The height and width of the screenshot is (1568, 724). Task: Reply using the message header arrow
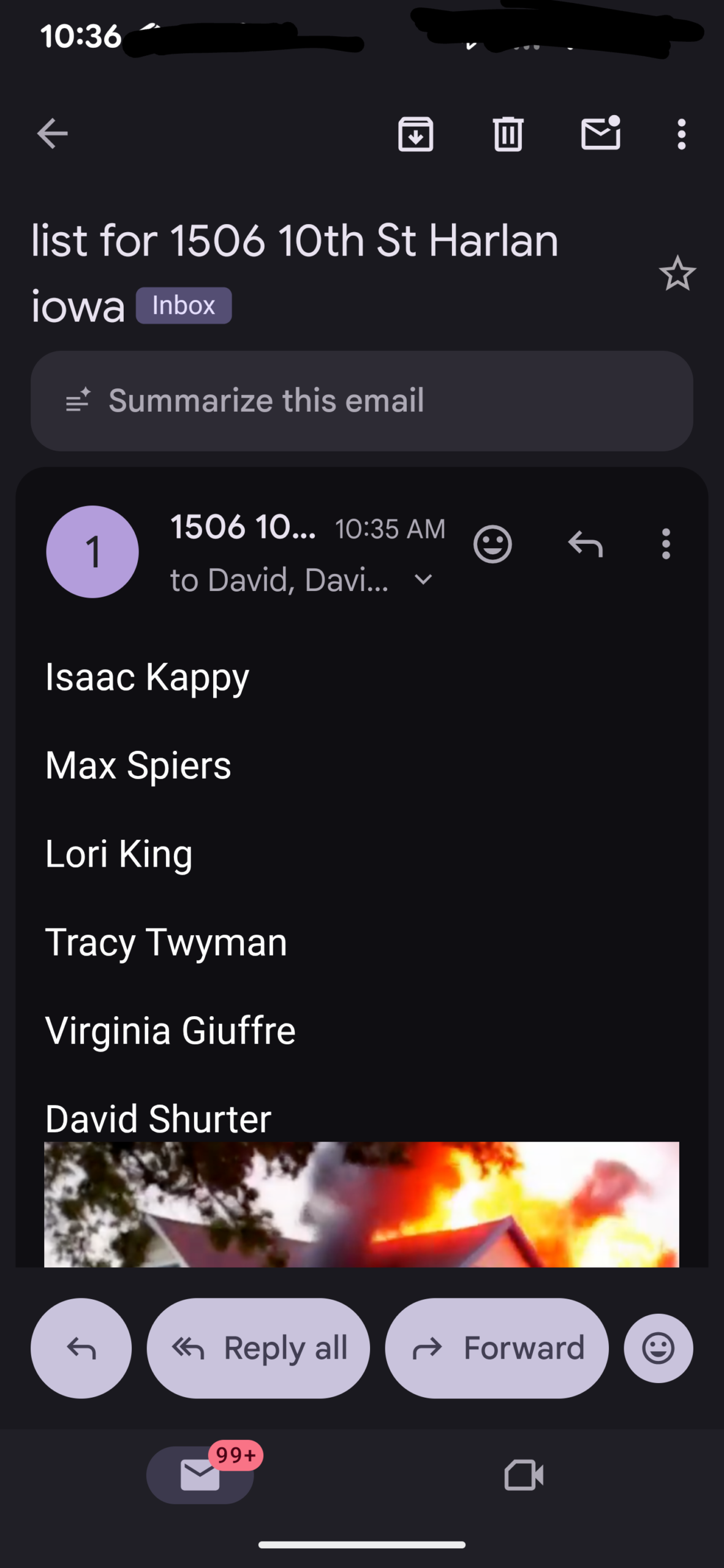coord(586,544)
